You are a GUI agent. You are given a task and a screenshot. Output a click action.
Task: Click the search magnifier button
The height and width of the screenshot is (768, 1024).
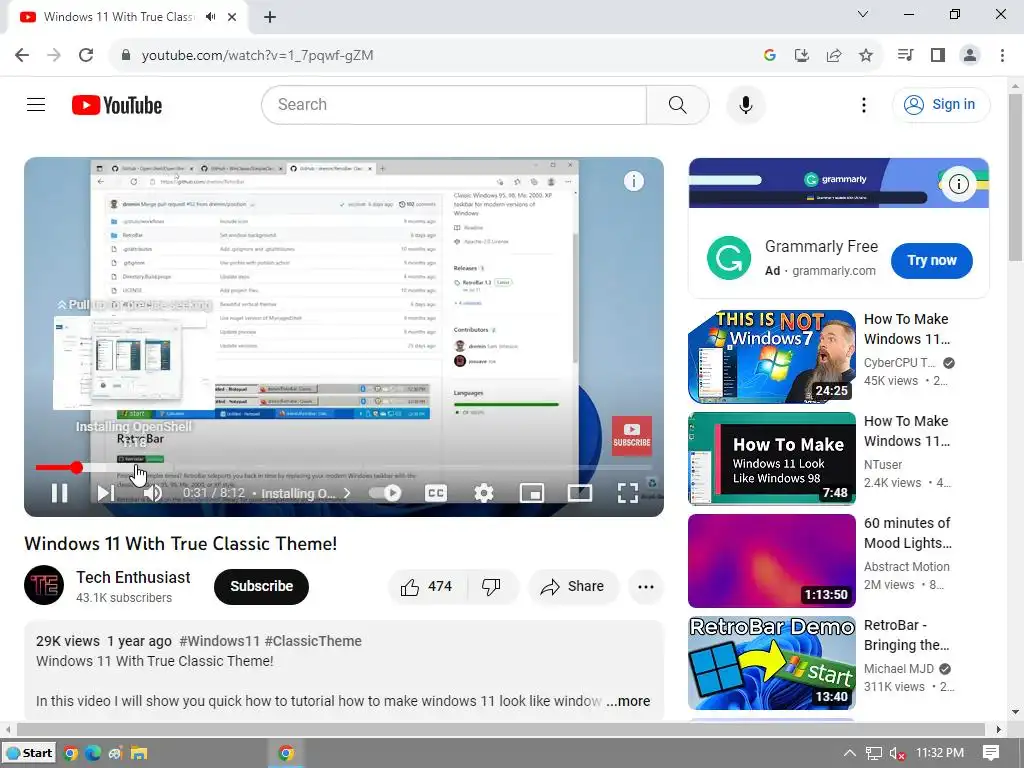pos(678,104)
